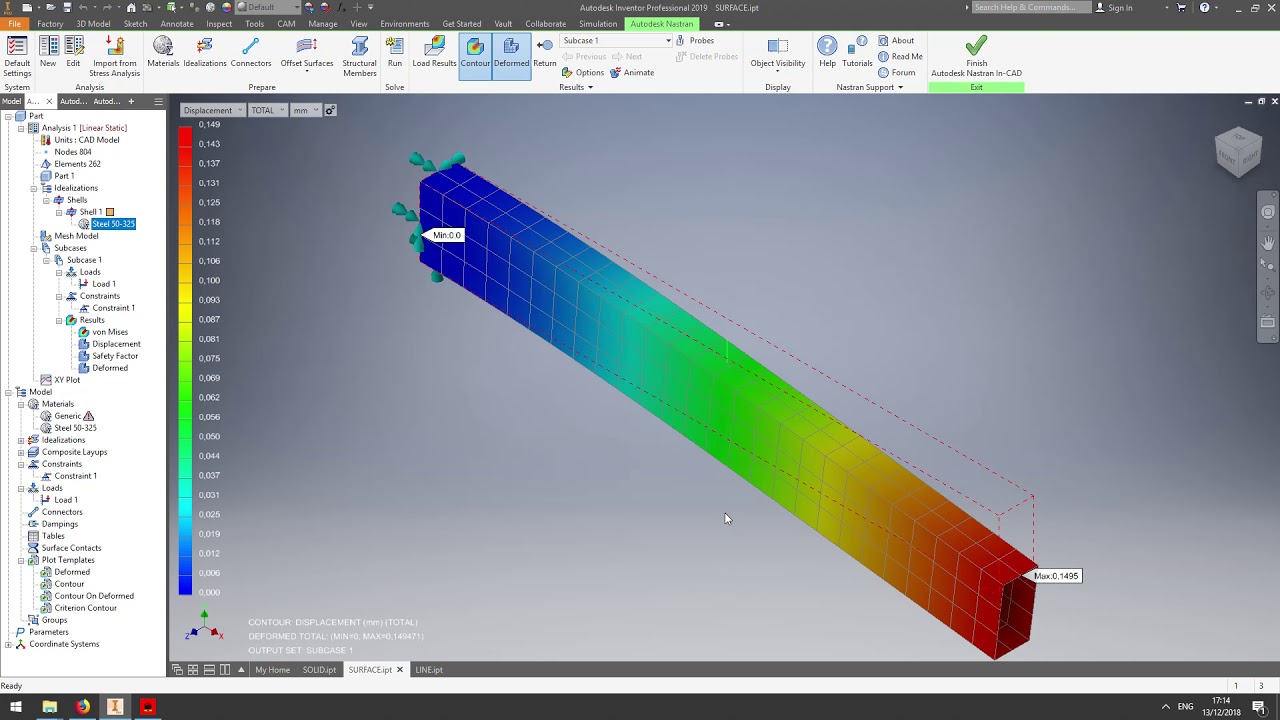The image size is (1280, 720).
Task: Open the Tutorials icon
Action: (x=857, y=52)
